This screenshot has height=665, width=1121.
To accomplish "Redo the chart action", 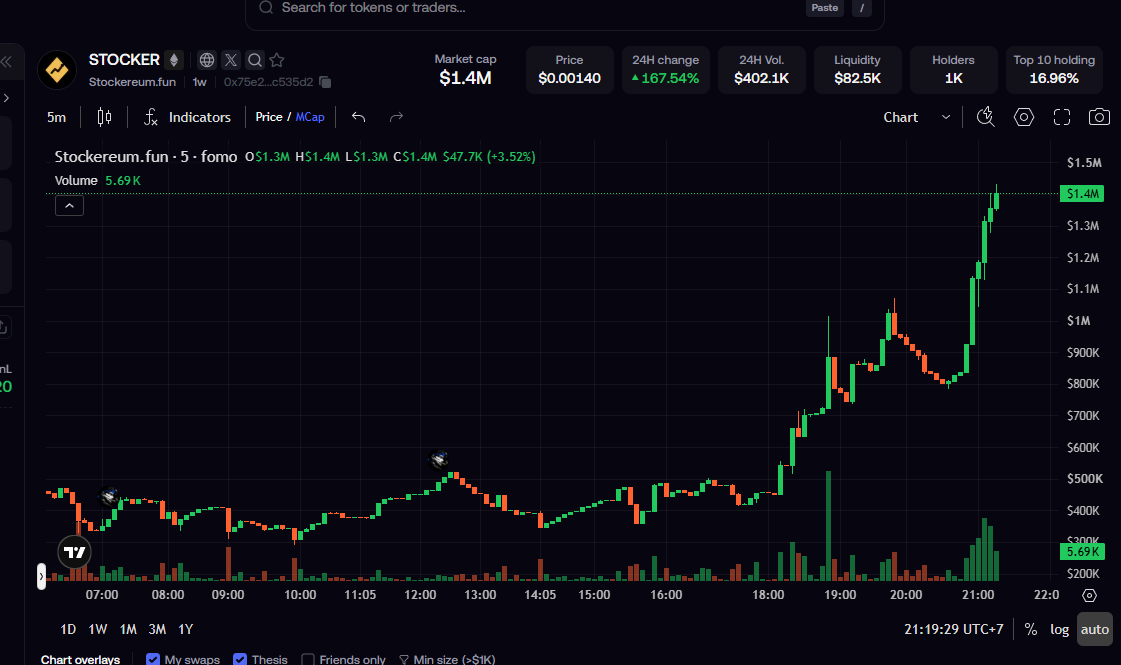I will 396,117.
